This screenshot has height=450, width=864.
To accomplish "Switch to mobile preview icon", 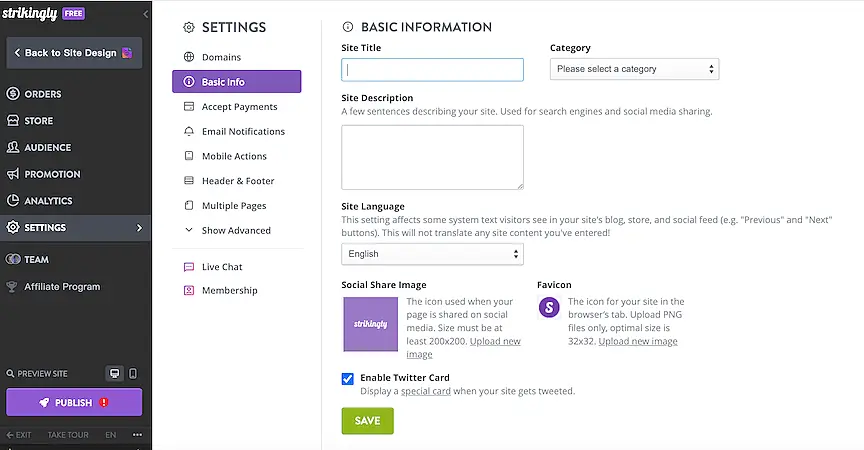I will pyautogui.click(x=133, y=374).
